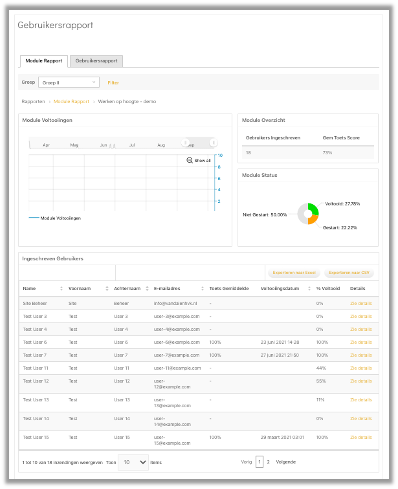The image size is (398, 489).
Task: Click '27 juni 2021 21:50' date cell
Action: (280, 355)
